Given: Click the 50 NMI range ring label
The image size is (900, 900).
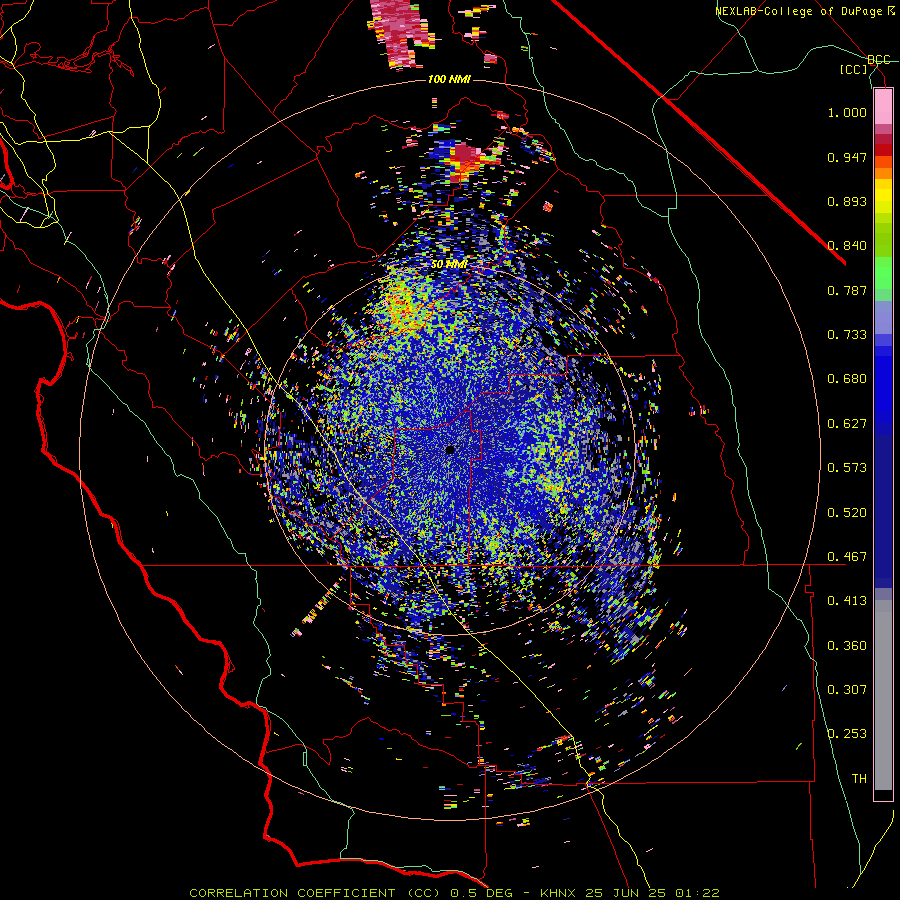Looking at the screenshot, I should (449, 265).
